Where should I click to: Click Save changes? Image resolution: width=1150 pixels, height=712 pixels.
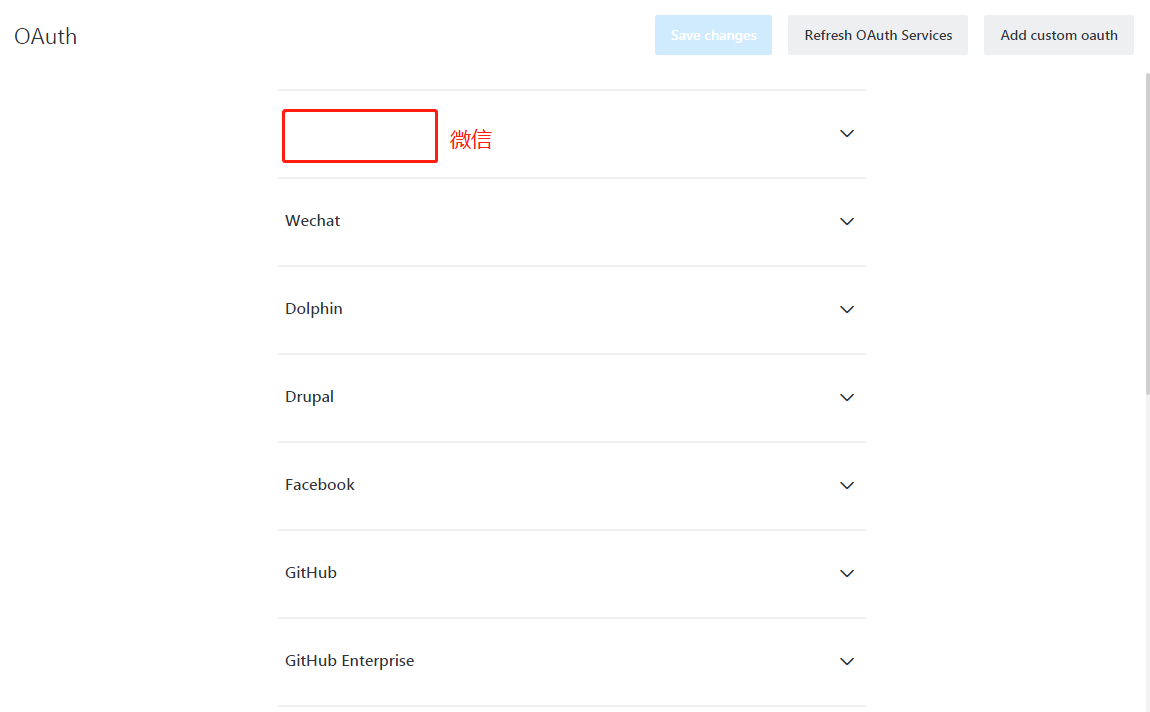713,35
